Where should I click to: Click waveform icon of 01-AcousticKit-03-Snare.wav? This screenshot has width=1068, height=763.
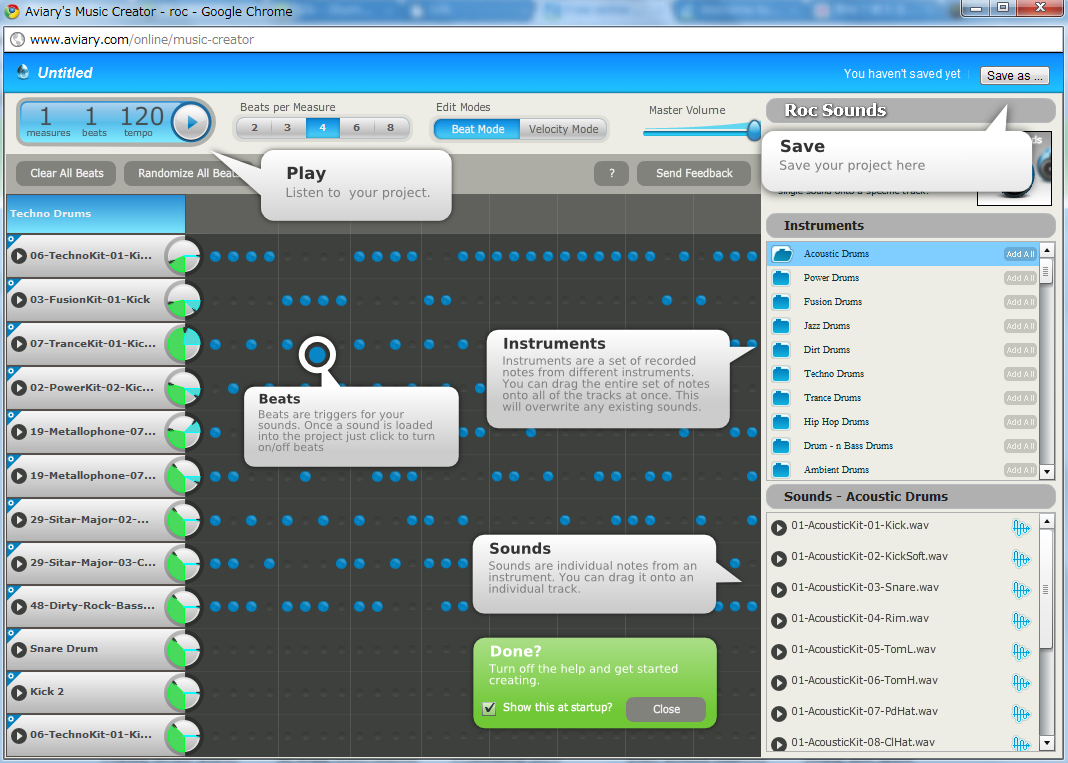pos(1020,589)
